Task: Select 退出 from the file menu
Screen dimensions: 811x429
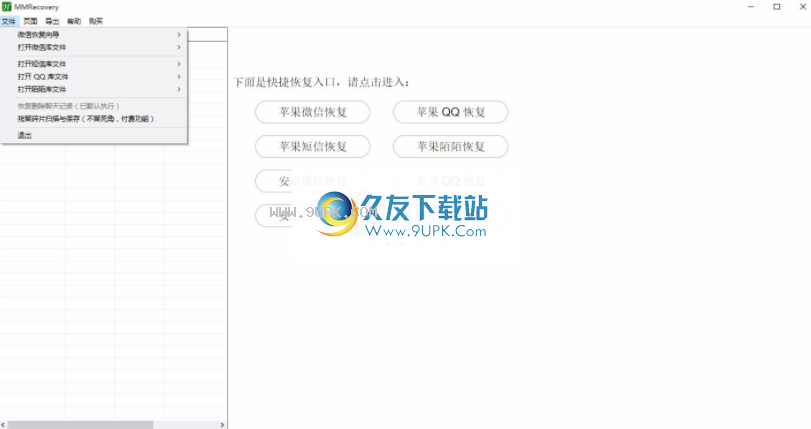Action: [x=94, y=135]
